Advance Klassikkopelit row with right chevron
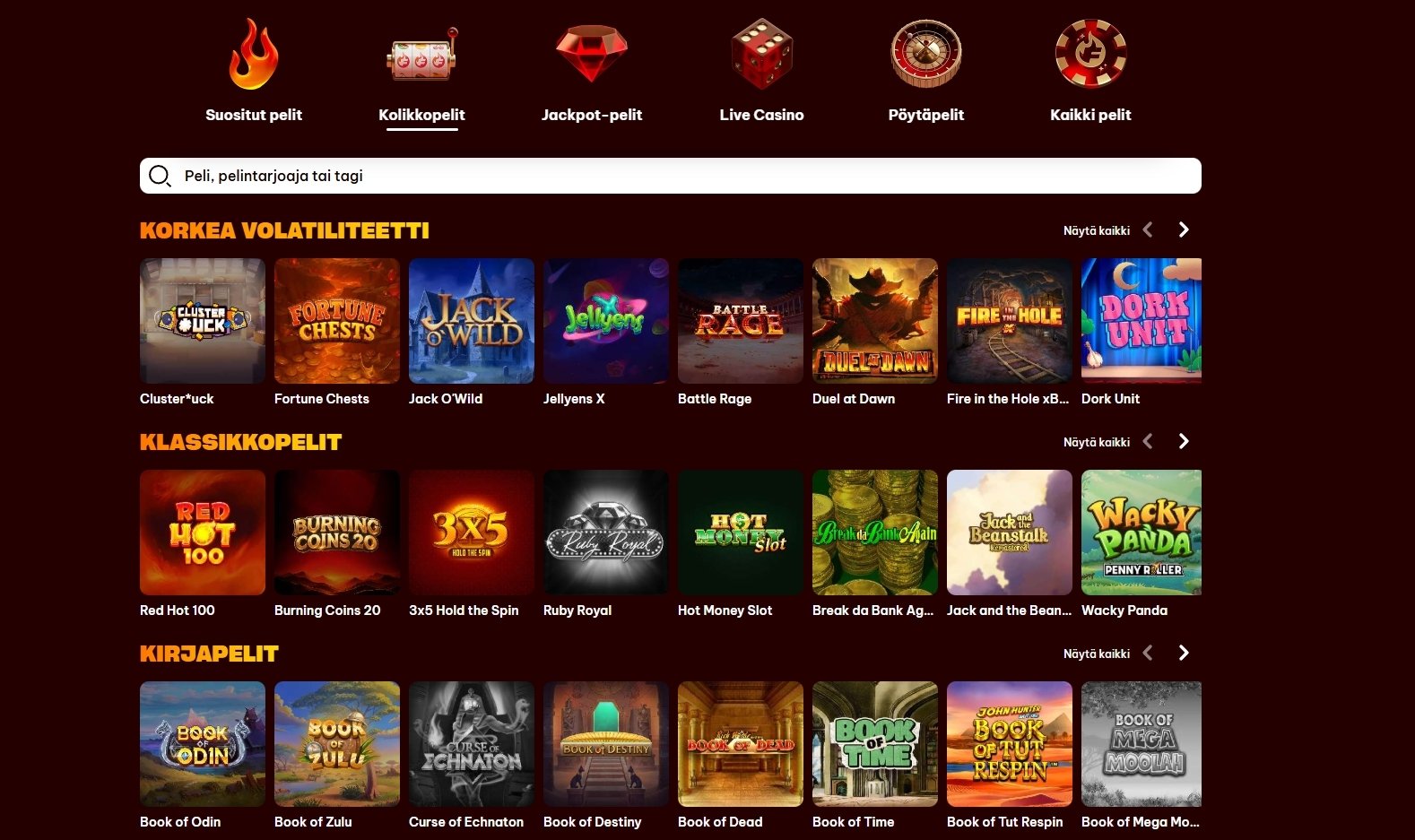This screenshot has height=840, width=1415. (x=1184, y=441)
